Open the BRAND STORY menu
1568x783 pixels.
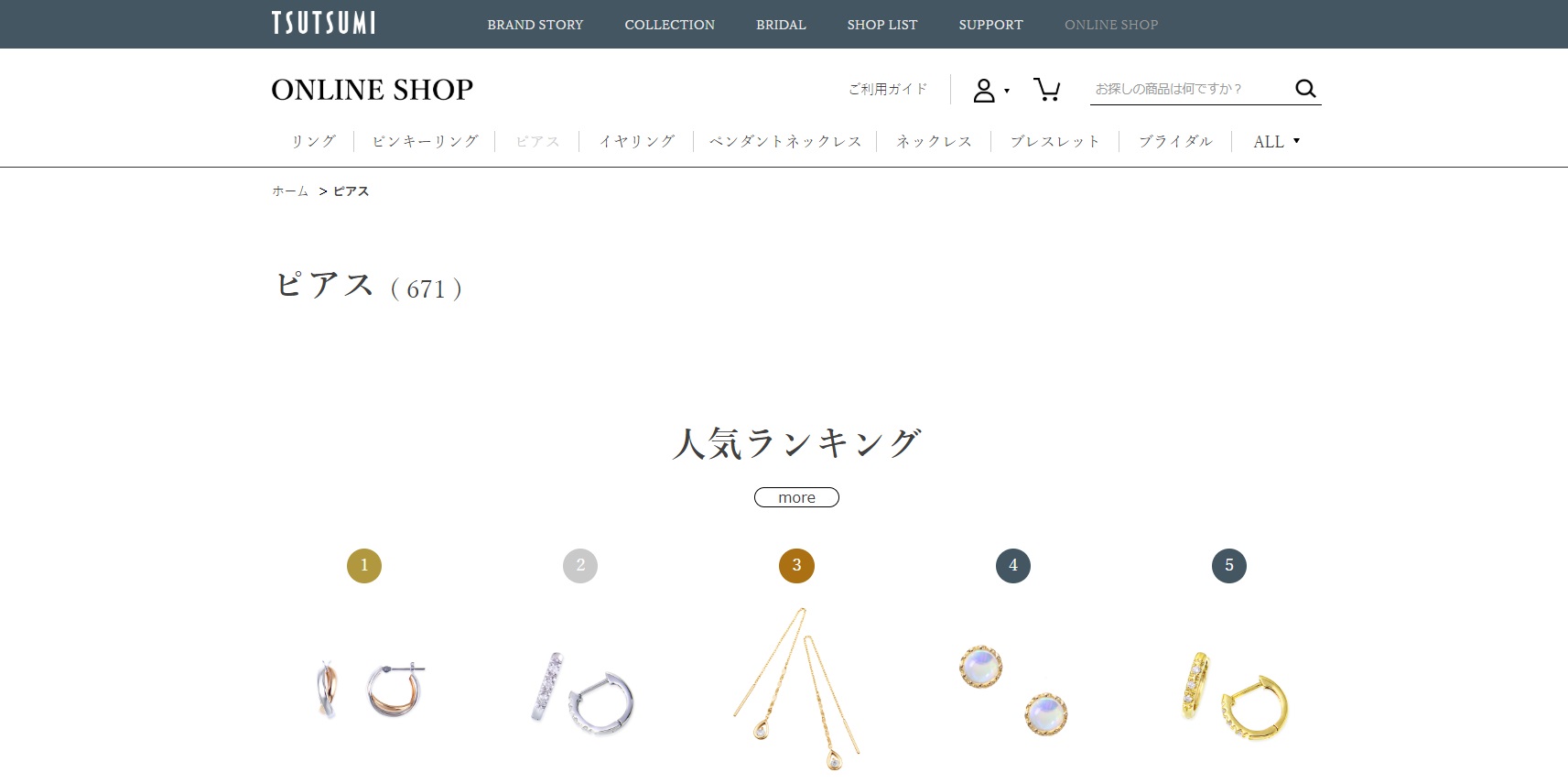(535, 25)
